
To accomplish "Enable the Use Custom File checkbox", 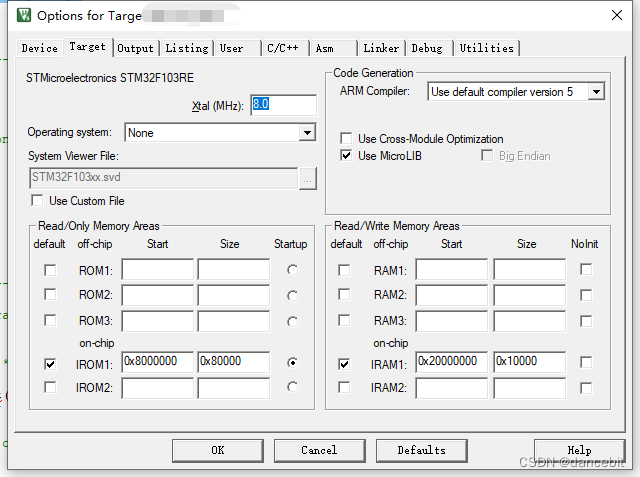I will point(37,200).
